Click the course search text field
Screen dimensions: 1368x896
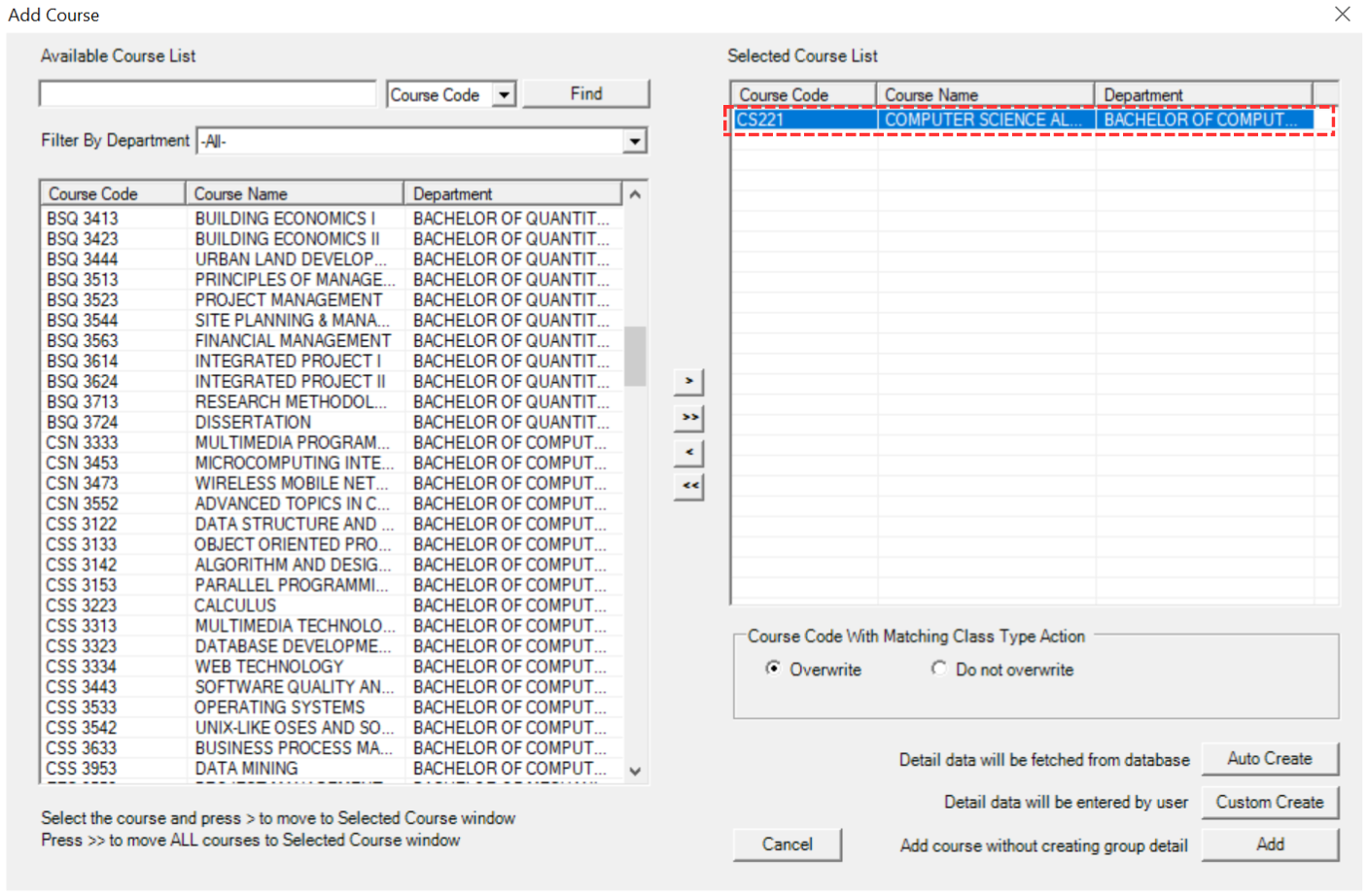click(207, 94)
